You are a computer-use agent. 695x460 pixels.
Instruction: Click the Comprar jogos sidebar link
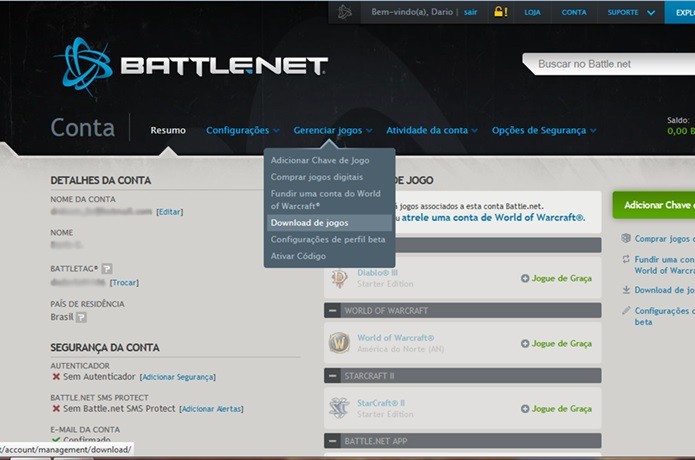click(x=664, y=238)
